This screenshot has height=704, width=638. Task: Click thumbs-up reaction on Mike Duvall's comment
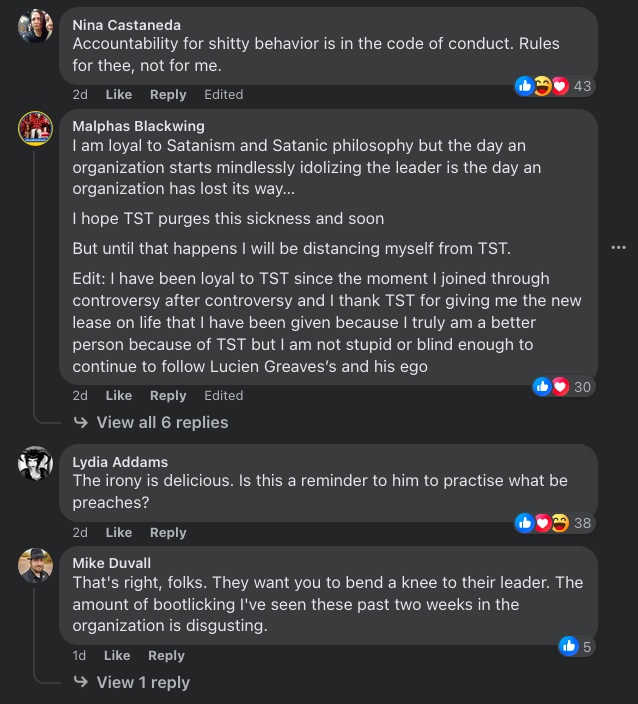pos(570,646)
